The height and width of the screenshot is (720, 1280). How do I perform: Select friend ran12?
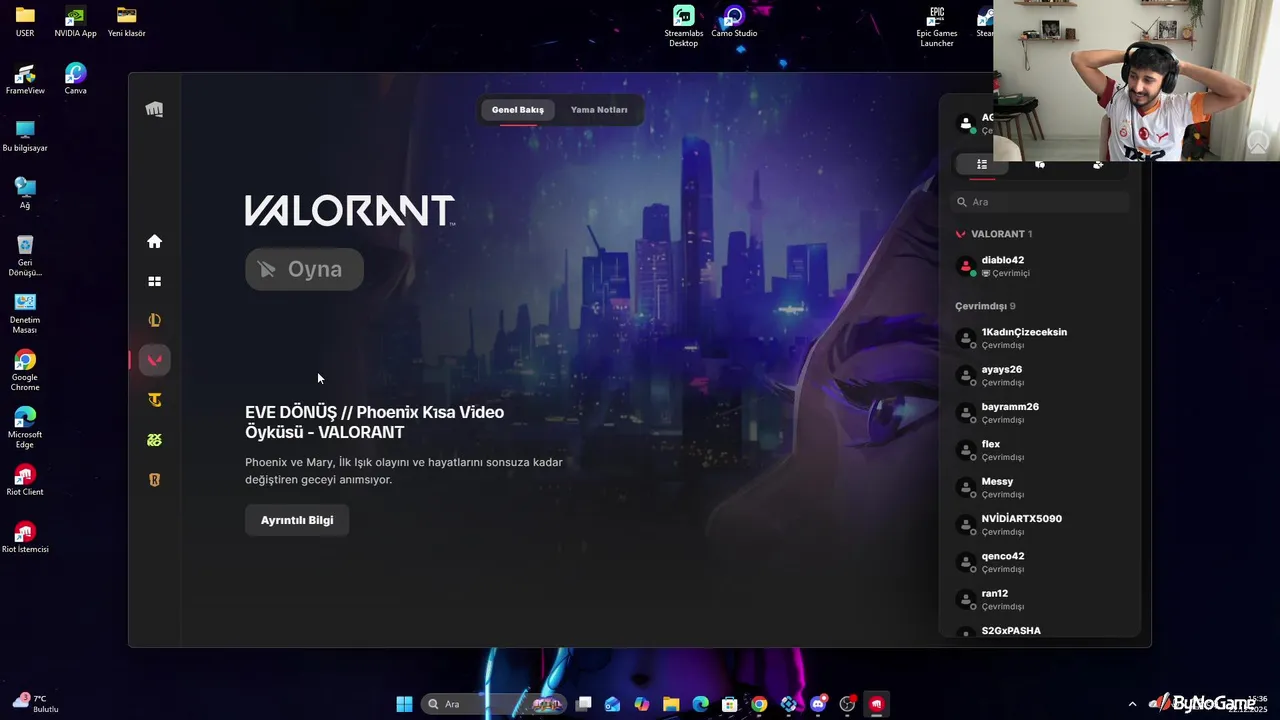coord(1040,600)
